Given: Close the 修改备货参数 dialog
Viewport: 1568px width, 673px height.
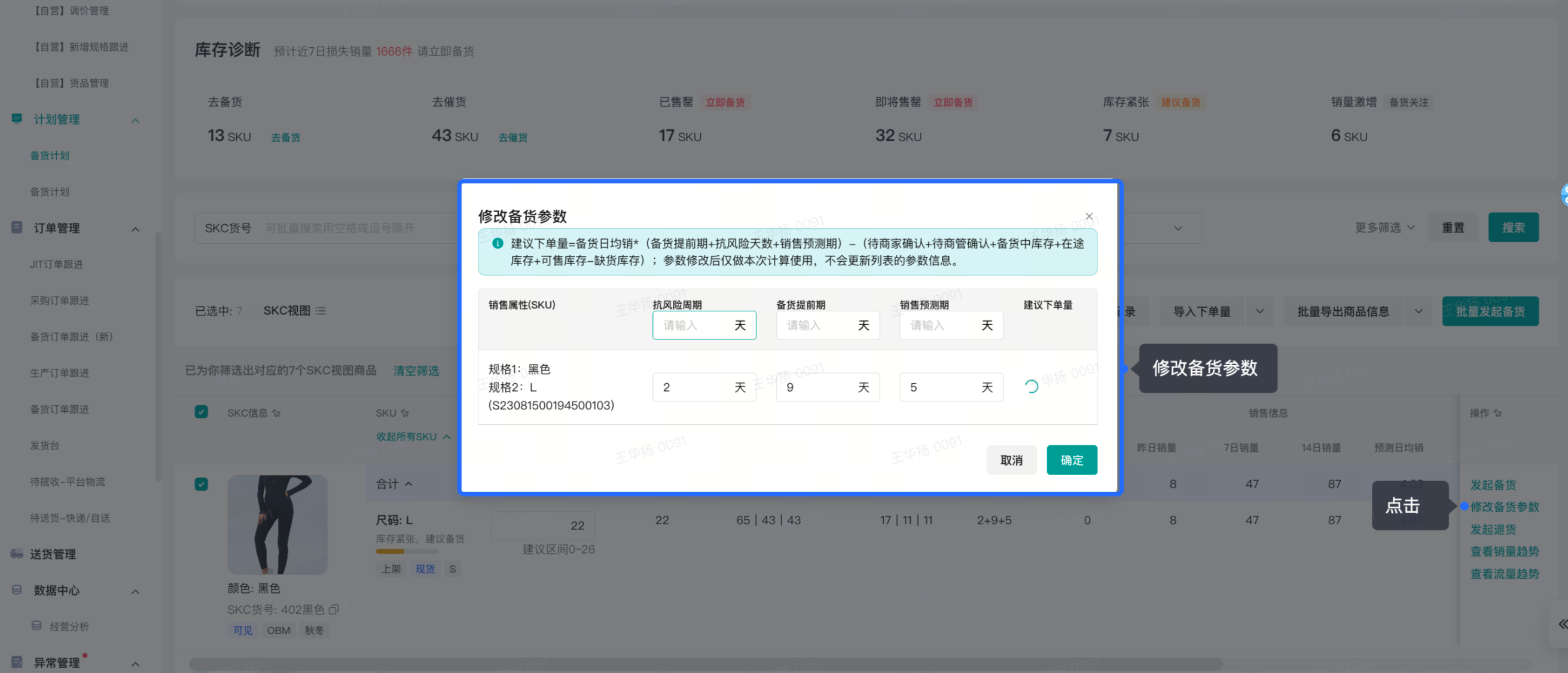Looking at the screenshot, I should pyautogui.click(x=1089, y=216).
